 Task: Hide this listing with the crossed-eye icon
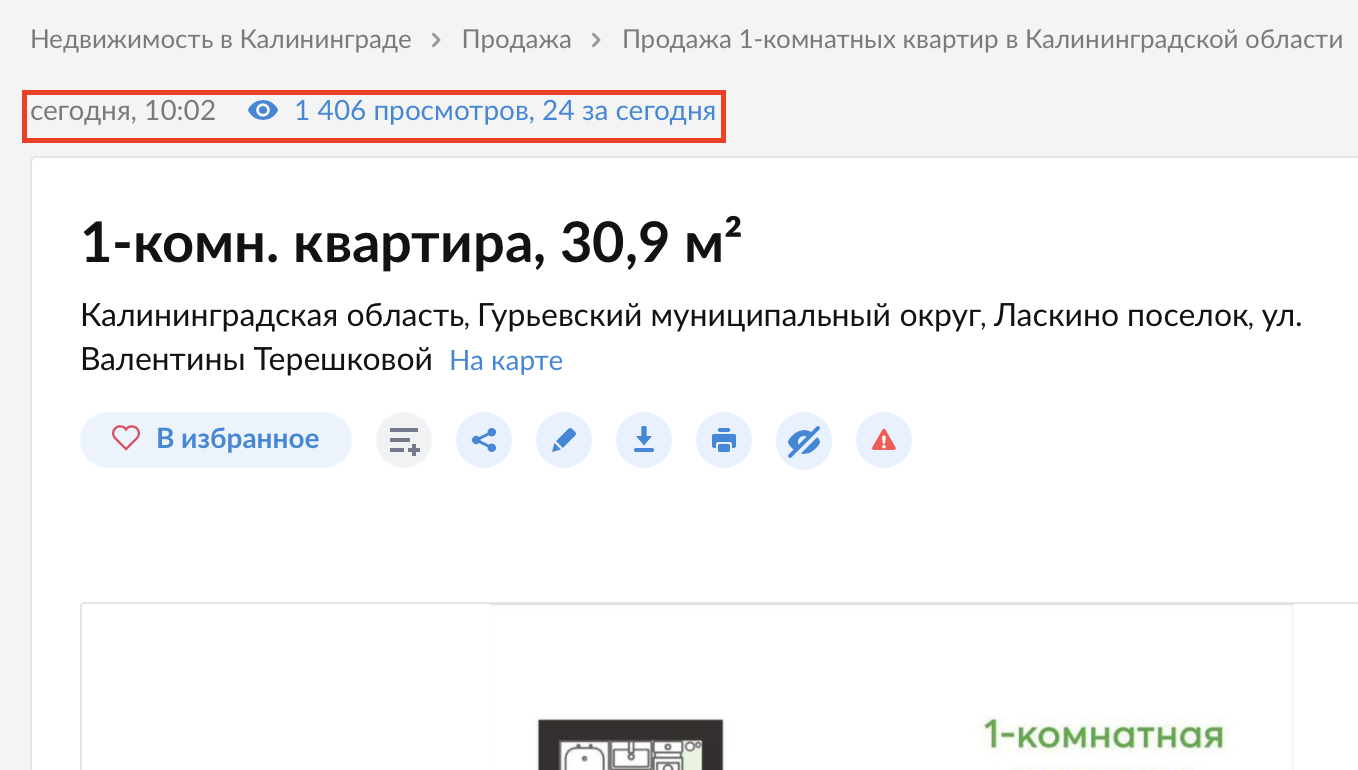pyautogui.click(x=804, y=440)
